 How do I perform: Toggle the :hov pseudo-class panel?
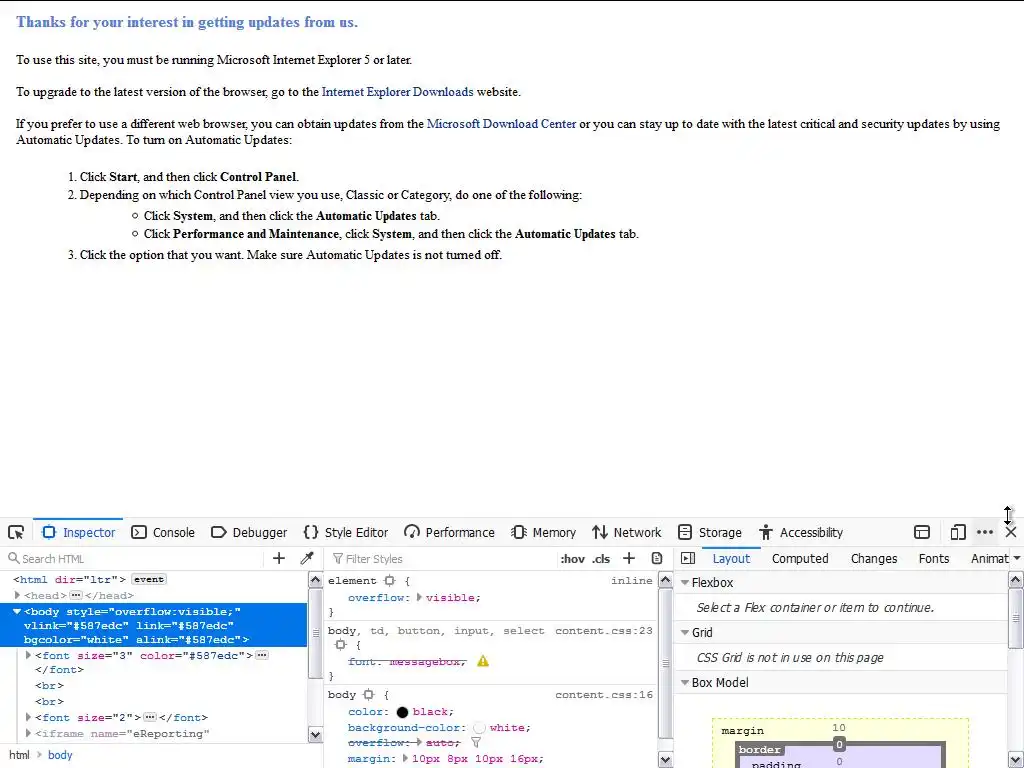[572, 559]
